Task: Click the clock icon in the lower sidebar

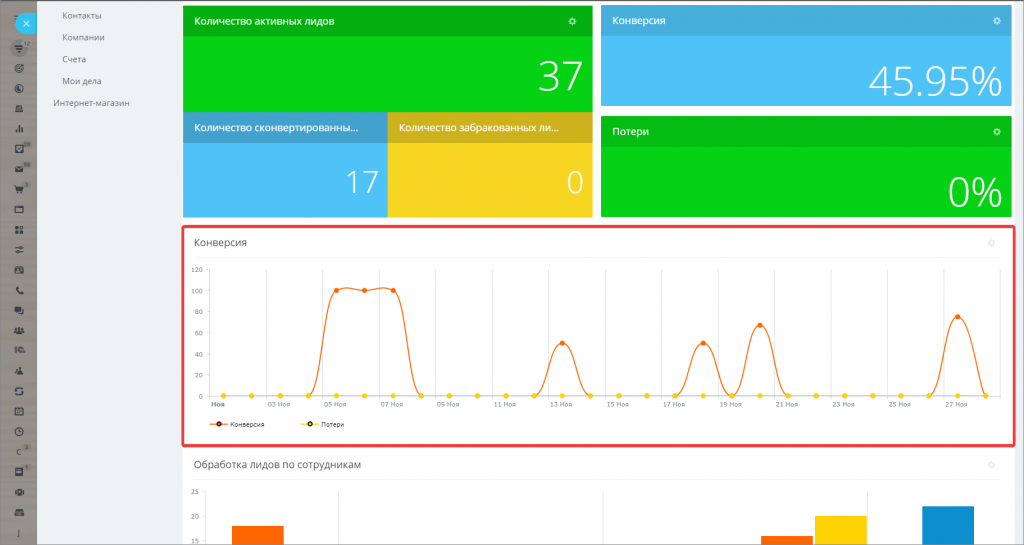Action: click(x=19, y=431)
